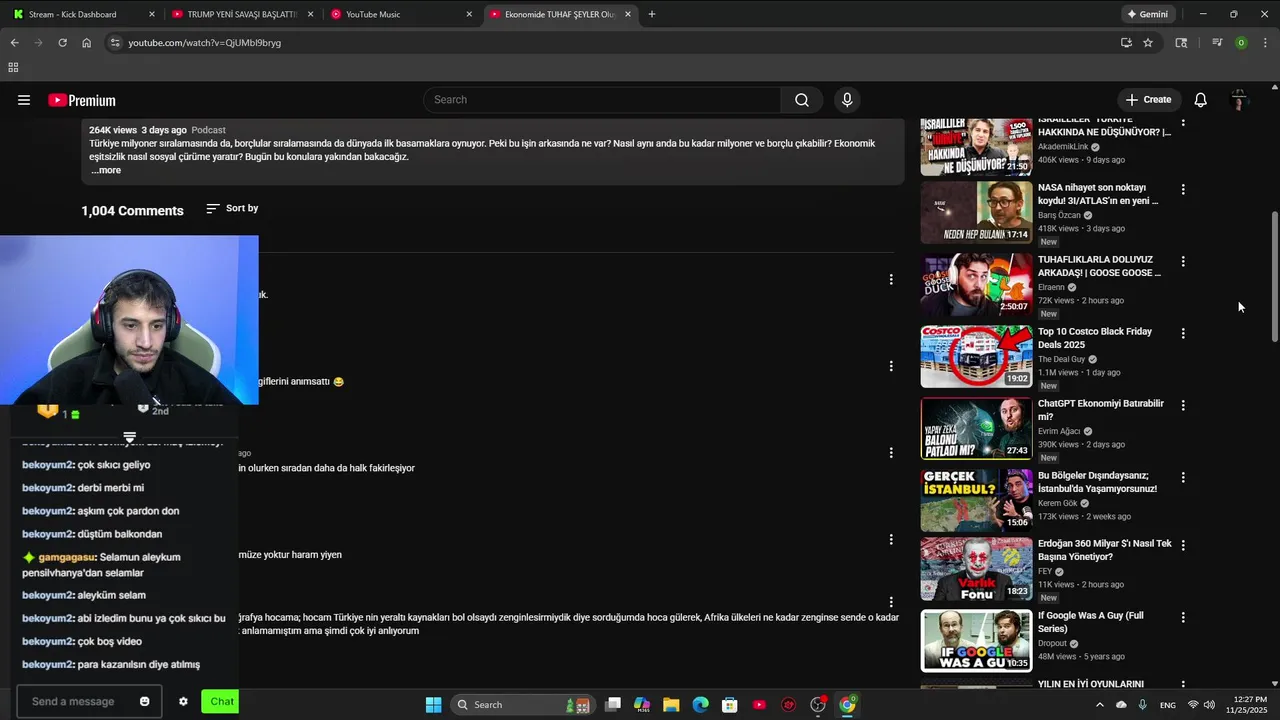Focus the YouTube search field
This screenshot has height=720, width=1280.
coord(602,100)
